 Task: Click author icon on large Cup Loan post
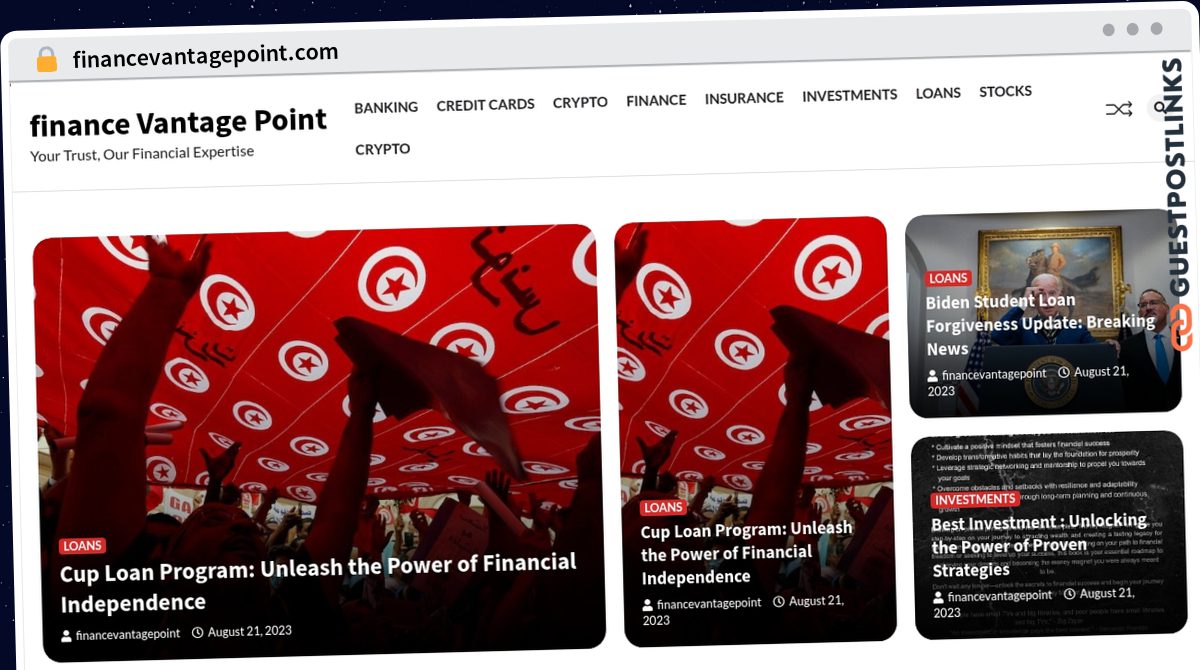click(66, 636)
